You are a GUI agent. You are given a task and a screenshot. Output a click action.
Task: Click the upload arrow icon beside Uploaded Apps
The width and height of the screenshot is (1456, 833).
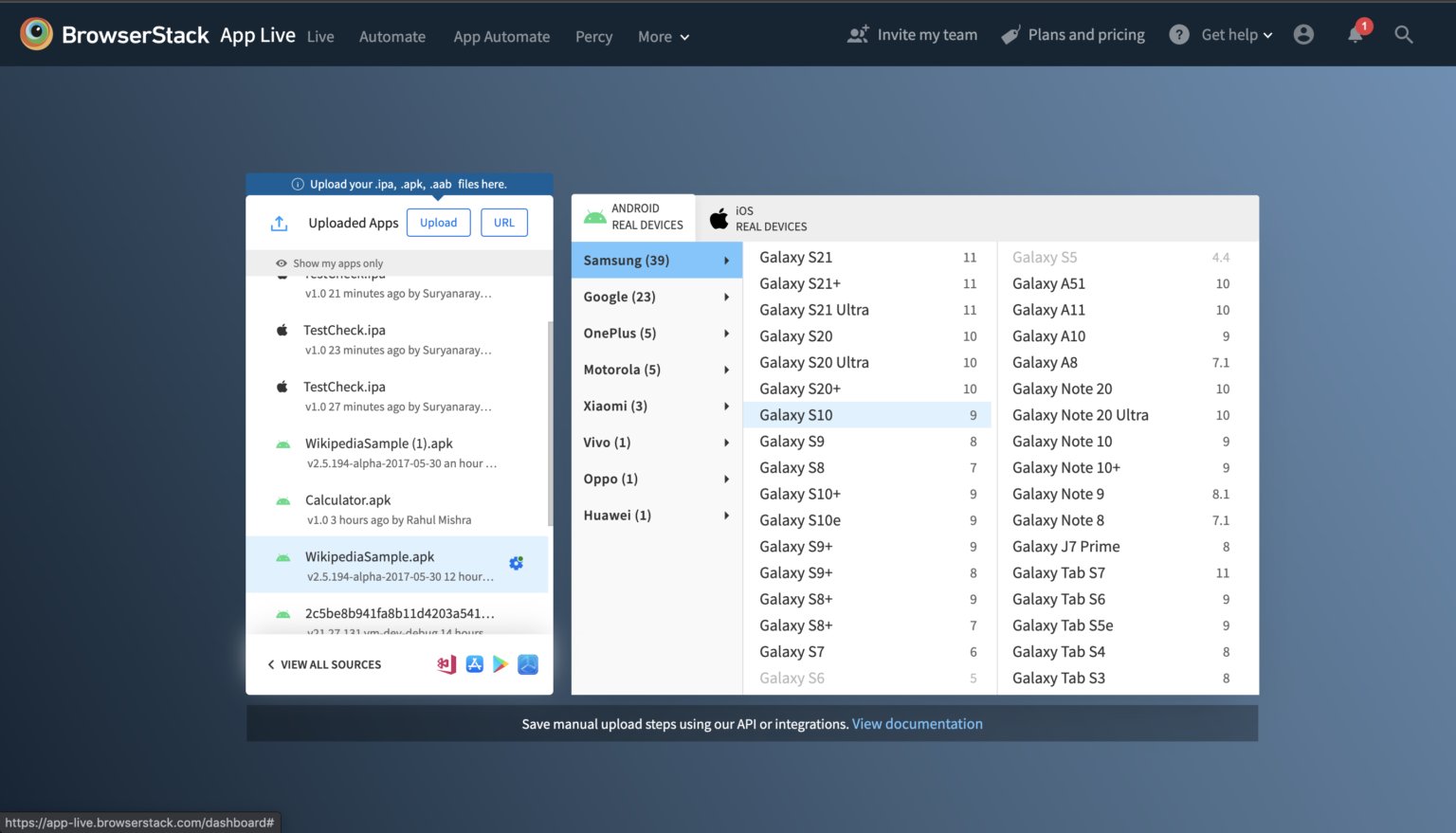click(x=279, y=222)
